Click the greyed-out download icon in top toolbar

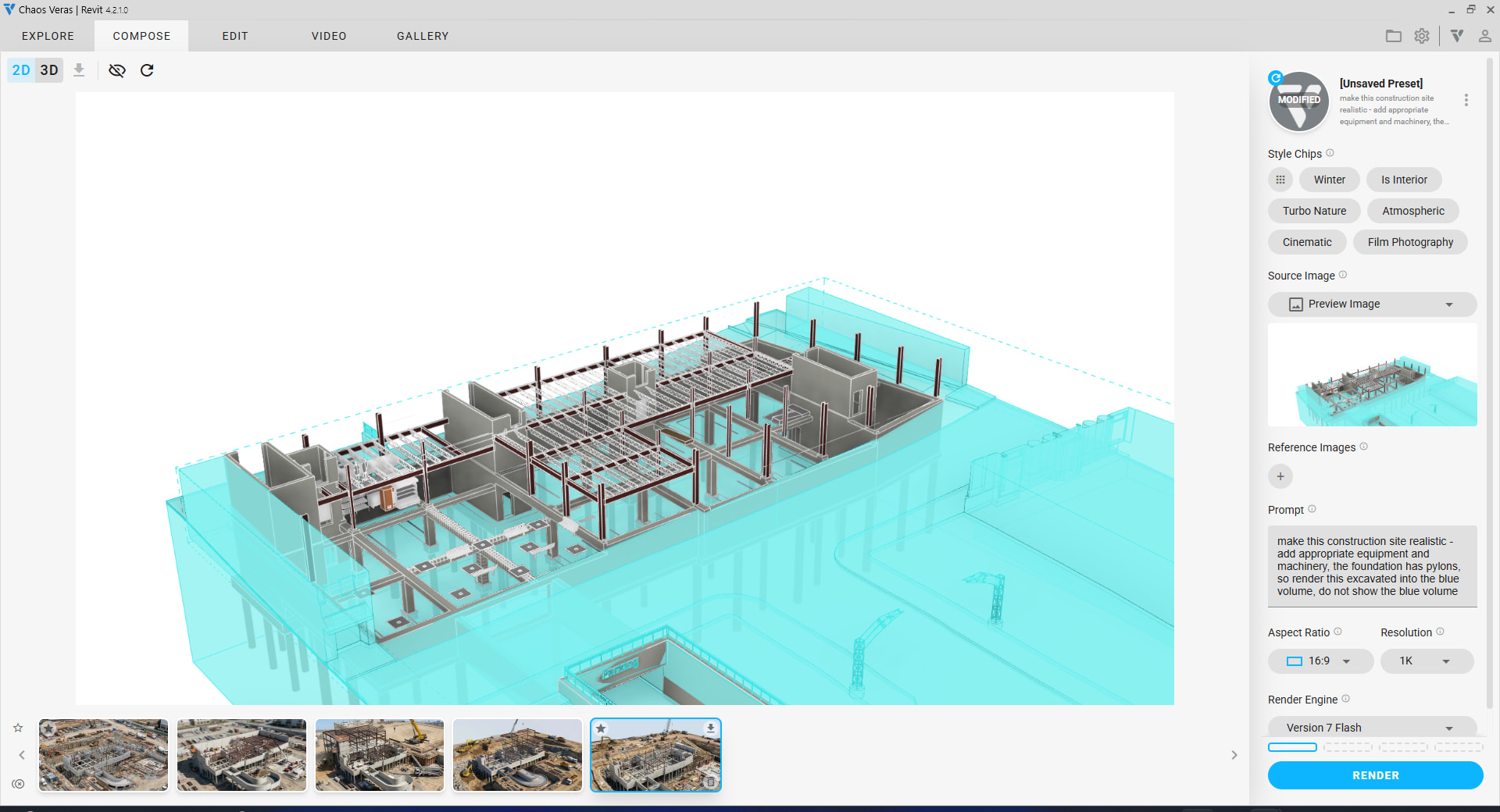pos(79,70)
